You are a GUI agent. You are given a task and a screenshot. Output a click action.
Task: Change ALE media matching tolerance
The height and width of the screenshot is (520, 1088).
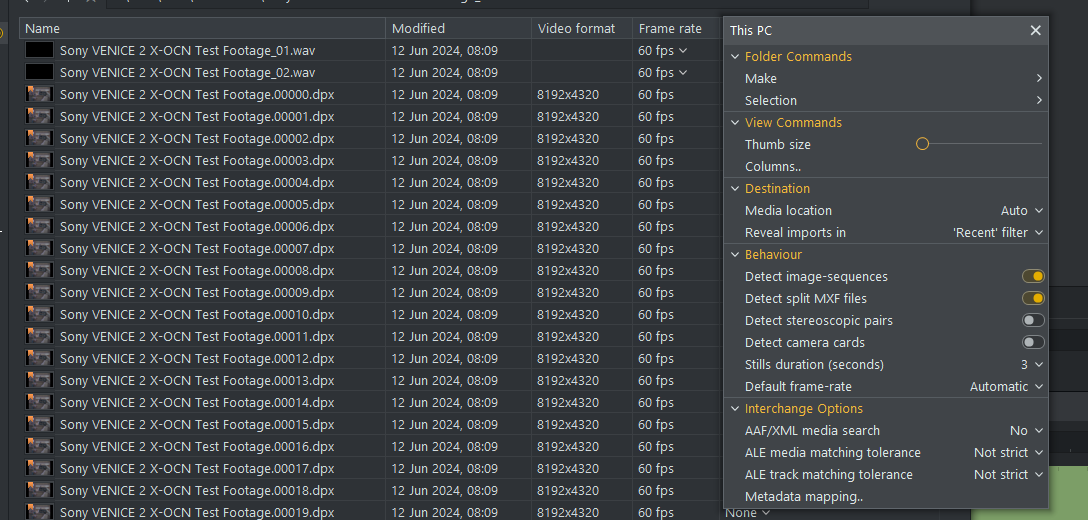pos(1008,453)
